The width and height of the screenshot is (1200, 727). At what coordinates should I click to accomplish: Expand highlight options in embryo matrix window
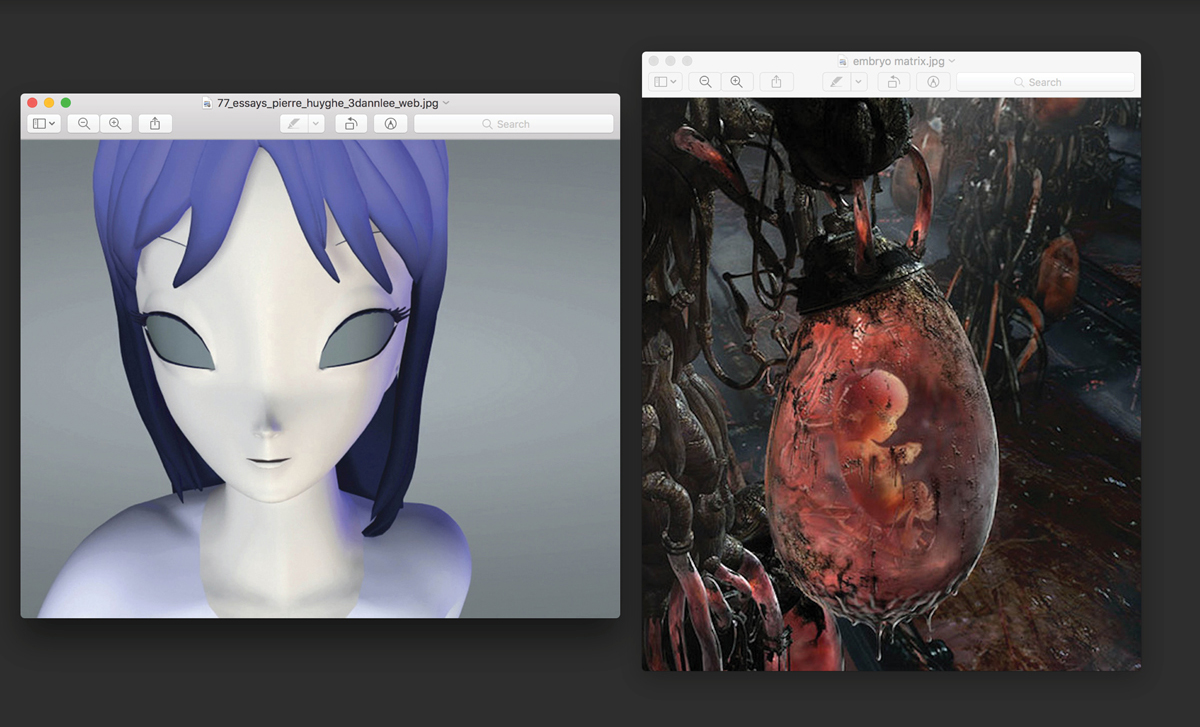[x=858, y=82]
